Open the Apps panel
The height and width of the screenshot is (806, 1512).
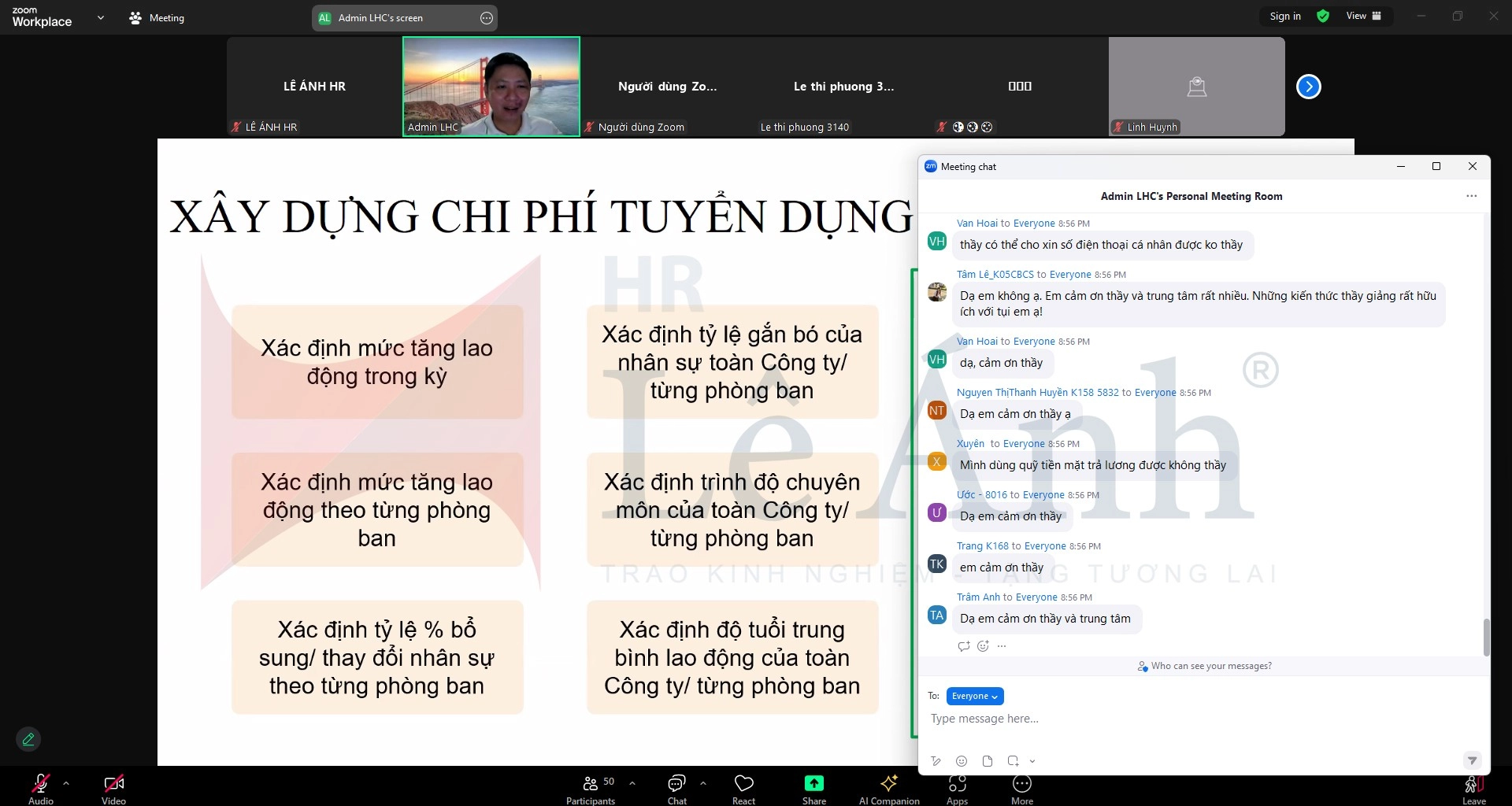(957, 788)
